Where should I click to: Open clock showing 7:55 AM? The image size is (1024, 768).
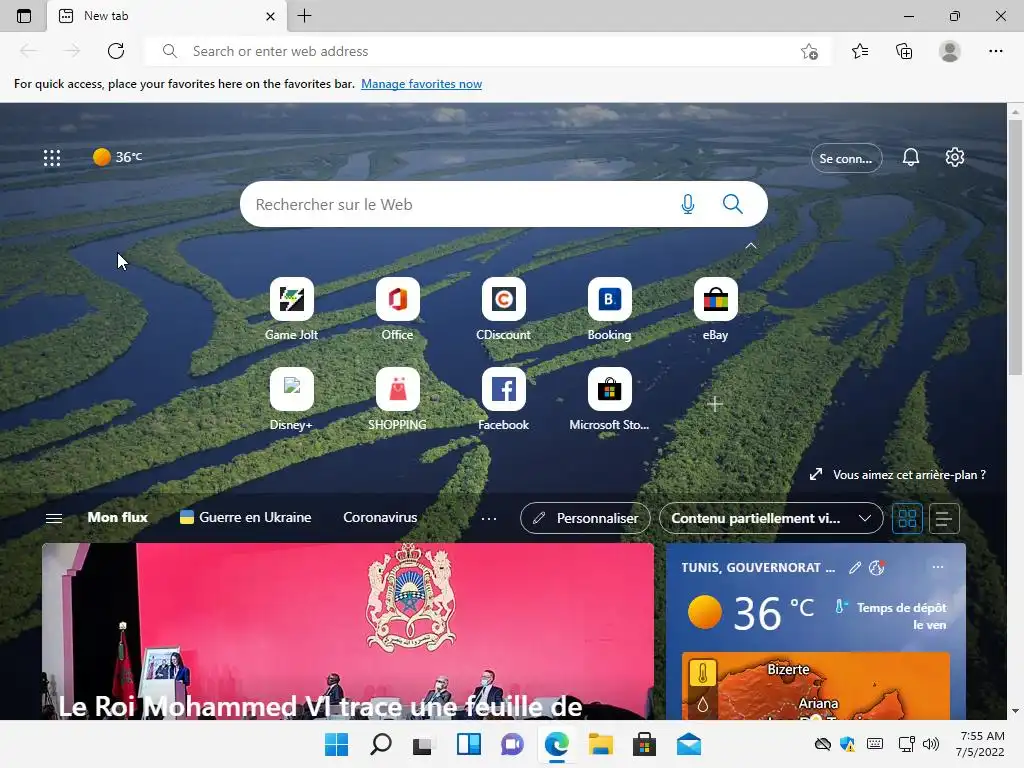click(981, 744)
